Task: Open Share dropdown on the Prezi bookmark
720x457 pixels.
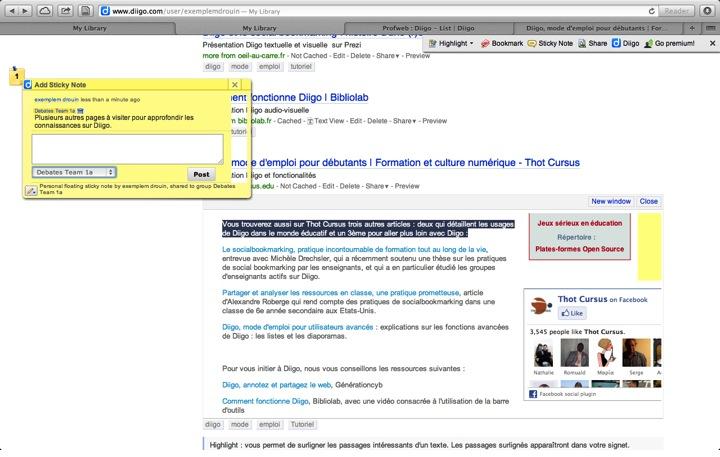Action: pyautogui.click(x=388, y=56)
